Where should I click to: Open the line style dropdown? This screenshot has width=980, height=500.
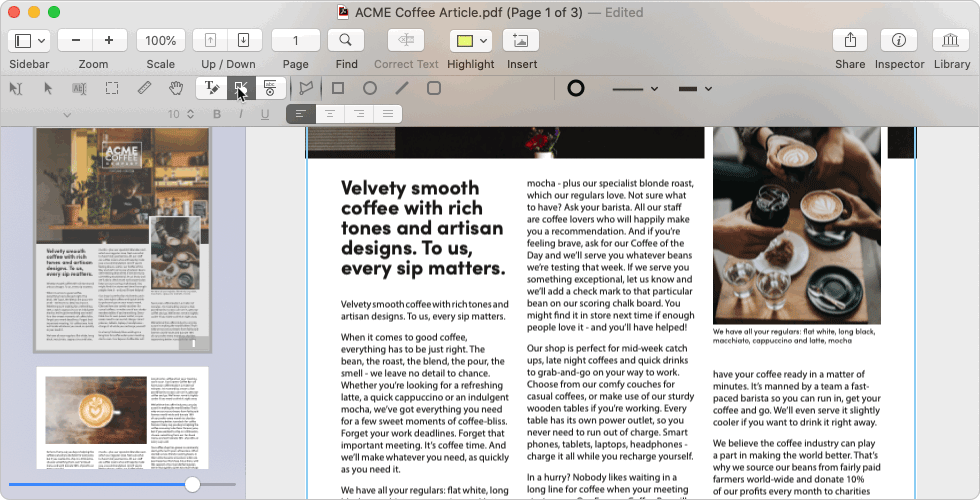(635, 89)
